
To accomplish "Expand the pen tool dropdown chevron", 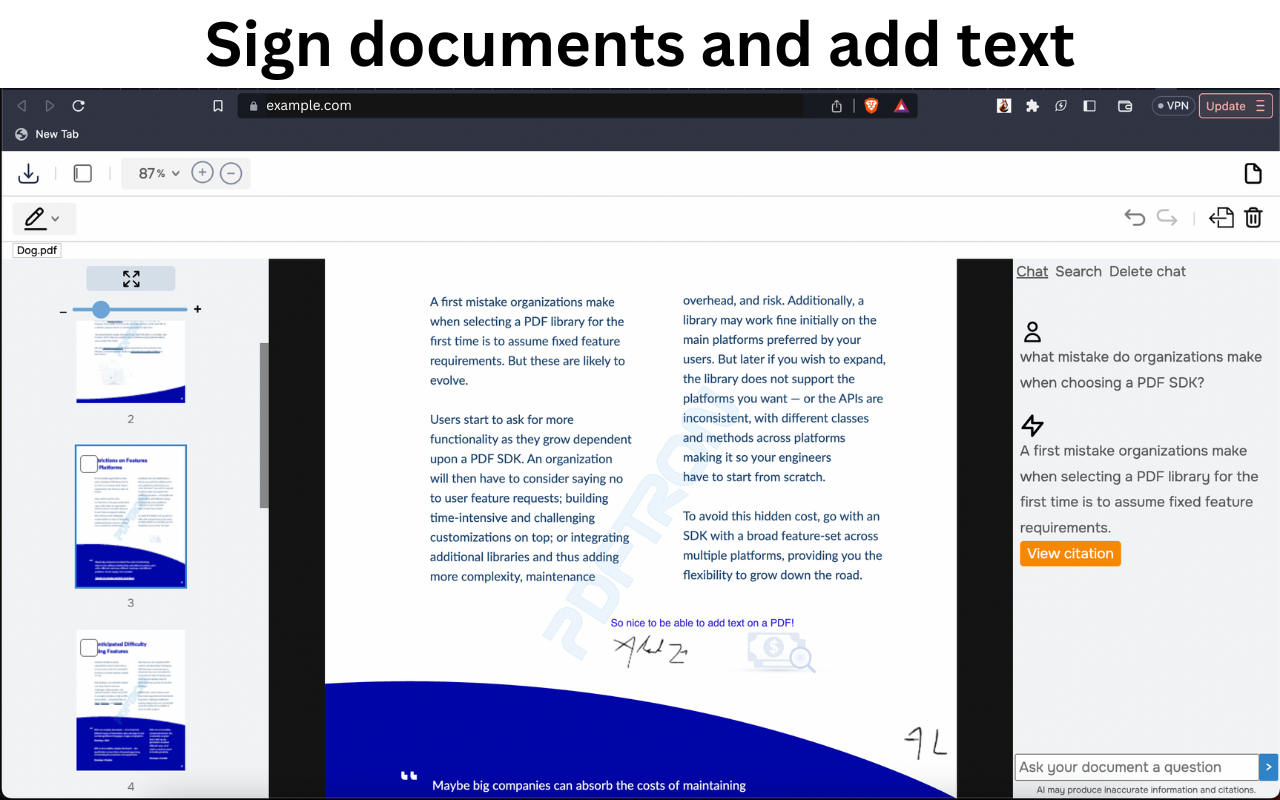I will click(56, 219).
